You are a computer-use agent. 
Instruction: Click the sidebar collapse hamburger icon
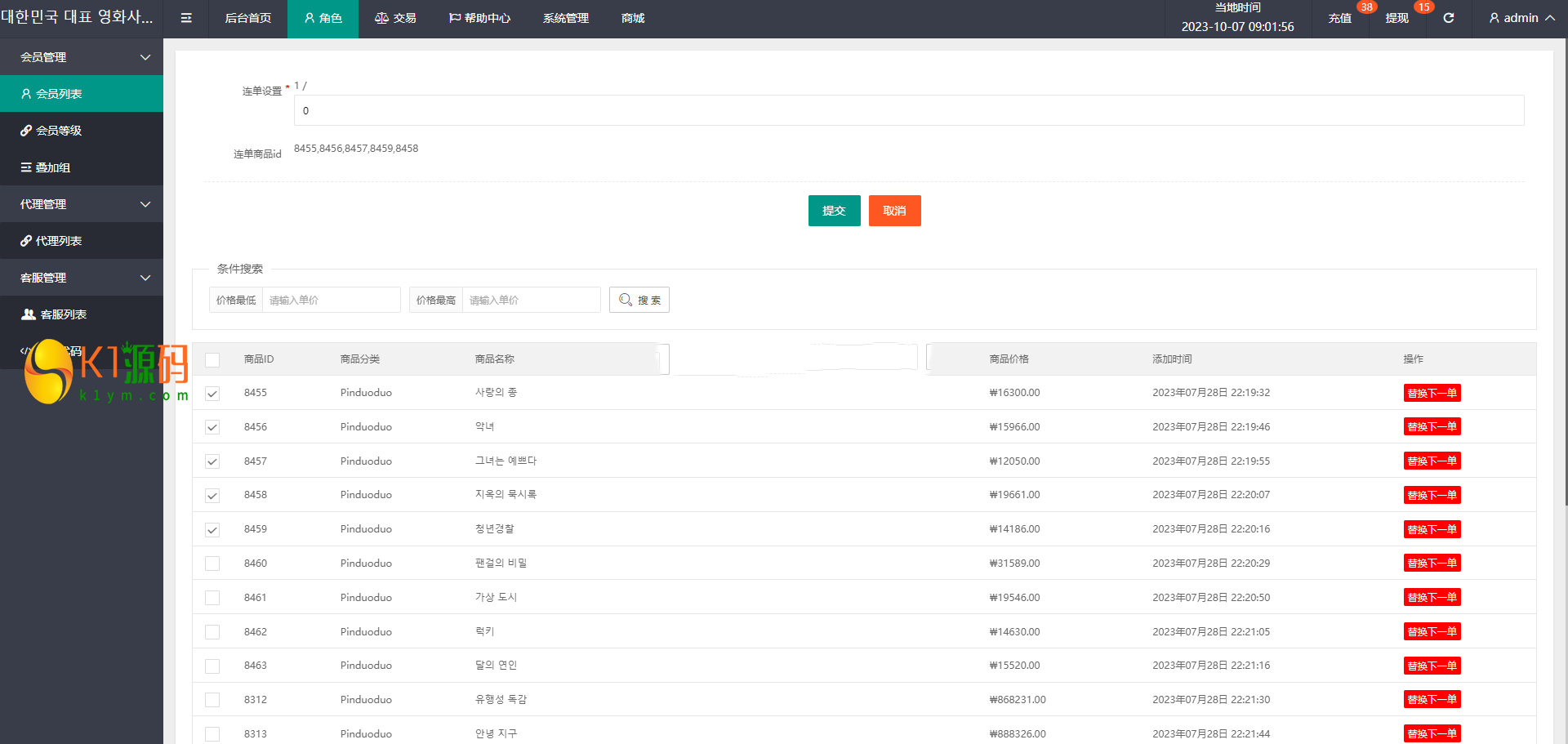[186, 18]
